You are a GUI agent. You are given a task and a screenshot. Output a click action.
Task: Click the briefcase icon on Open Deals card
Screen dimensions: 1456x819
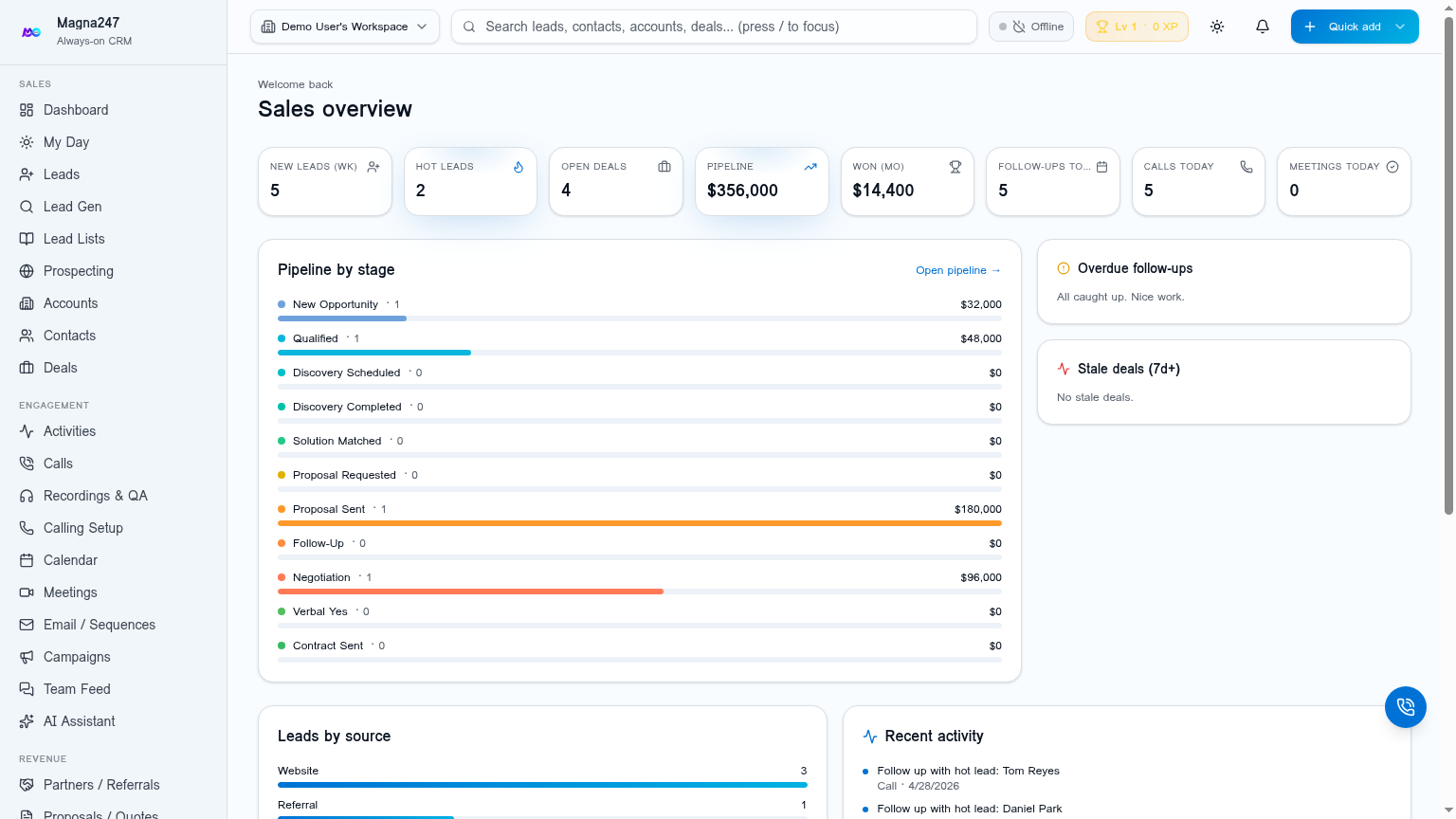point(664,167)
